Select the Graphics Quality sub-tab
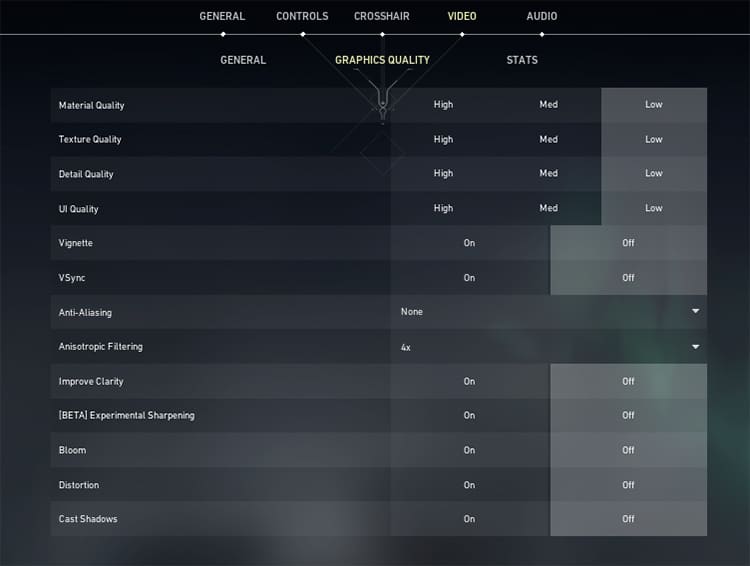750x566 pixels. coord(382,60)
